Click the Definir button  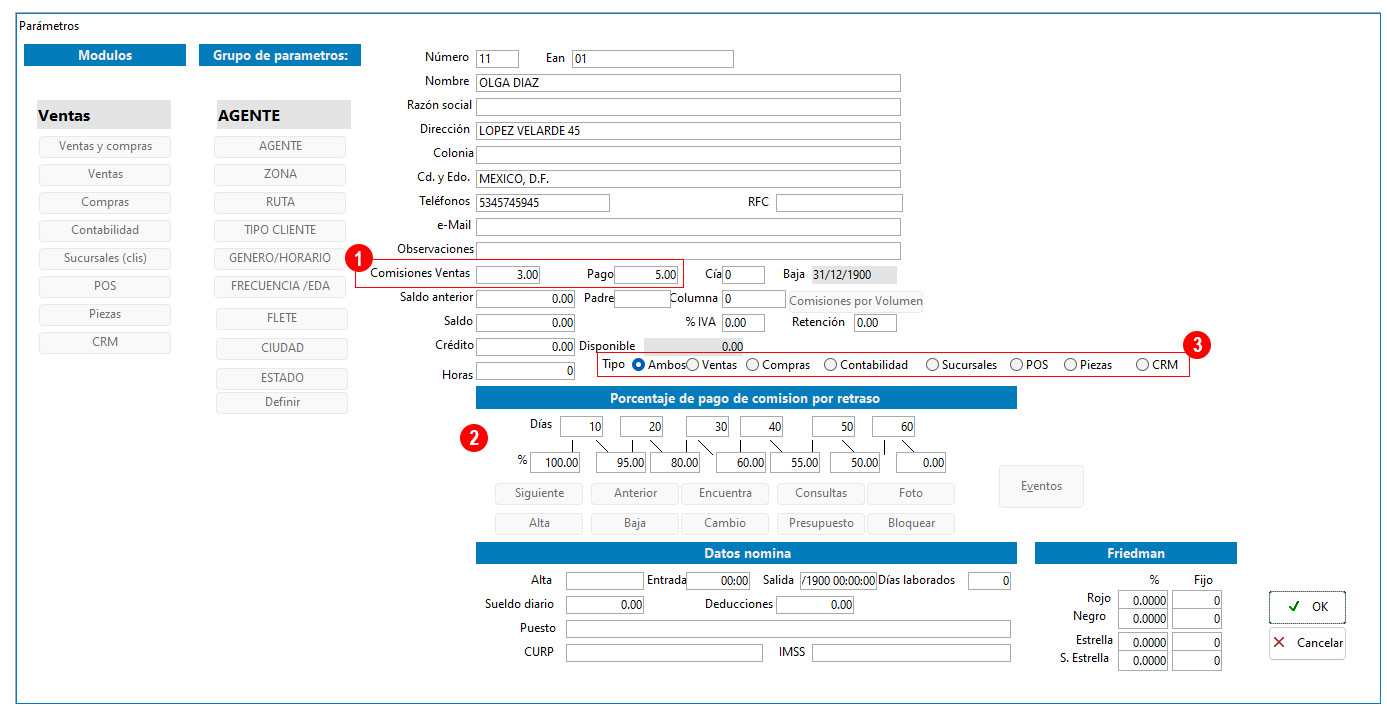(282, 402)
